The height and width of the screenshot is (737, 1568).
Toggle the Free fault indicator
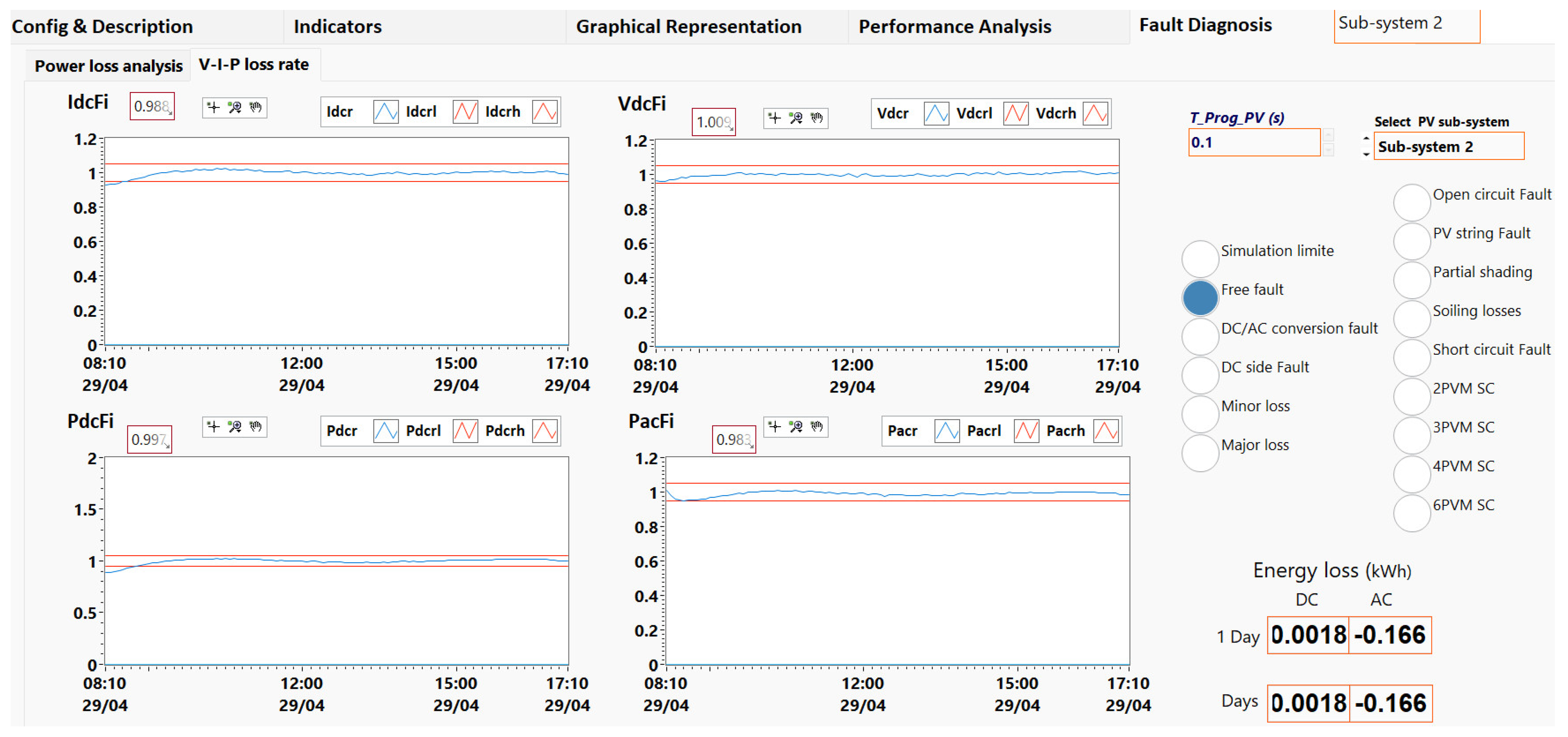tap(1200, 298)
